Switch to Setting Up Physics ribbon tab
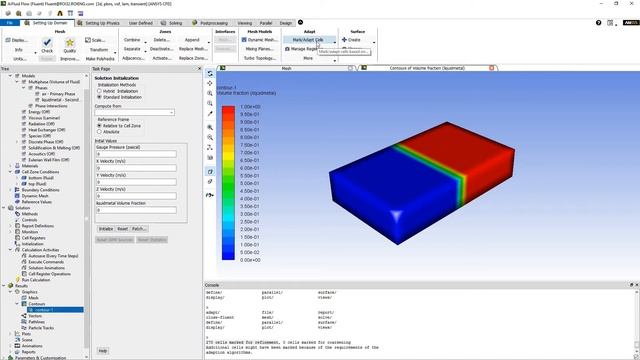This screenshot has height=360, width=640. [x=98, y=23]
